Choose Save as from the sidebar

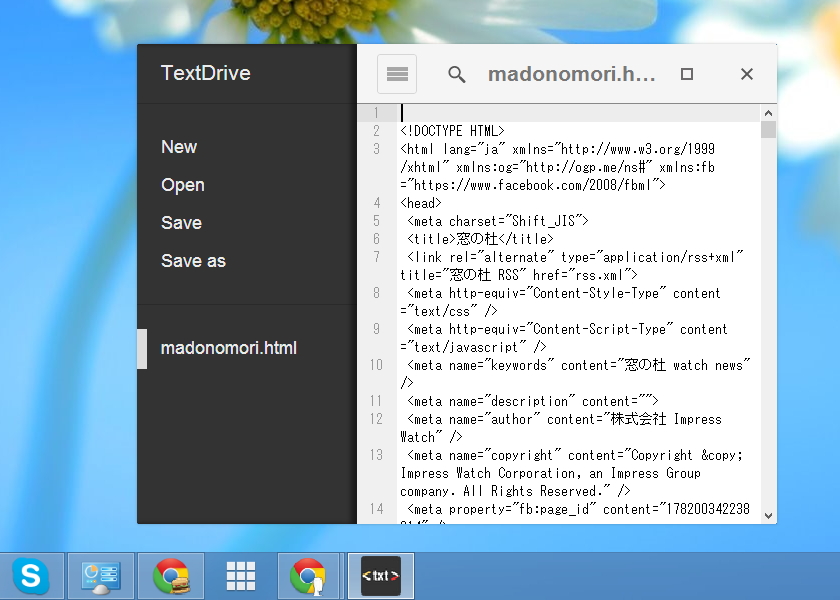point(193,260)
